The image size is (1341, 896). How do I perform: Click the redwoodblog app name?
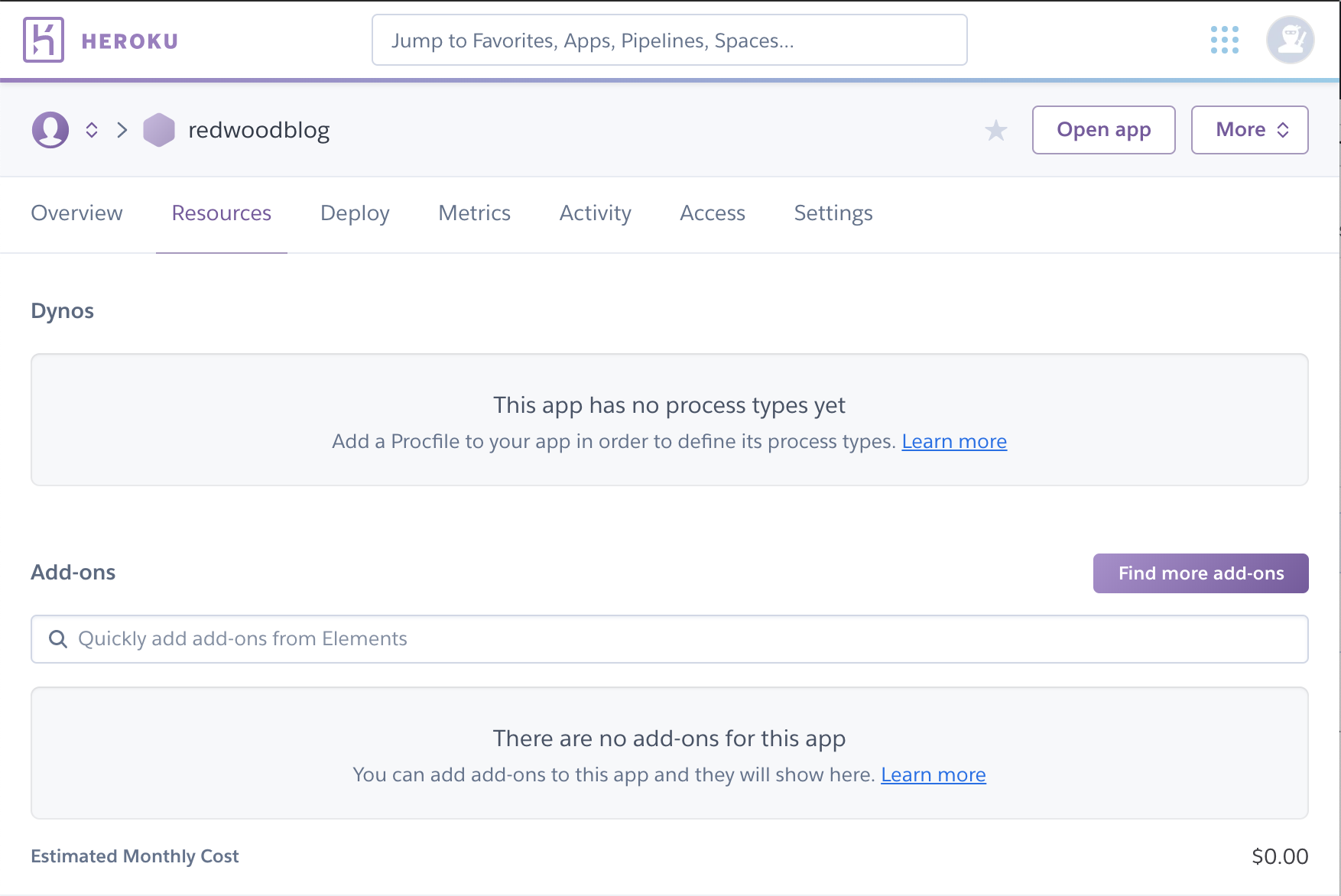tap(258, 130)
